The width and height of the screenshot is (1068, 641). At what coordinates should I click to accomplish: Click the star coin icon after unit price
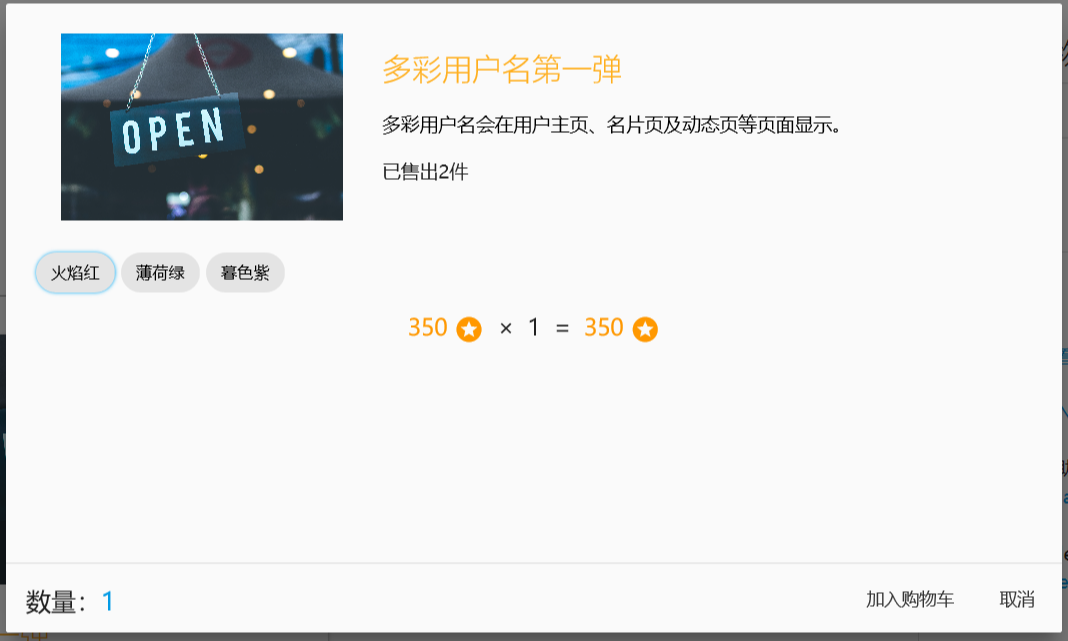coord(469,330)
